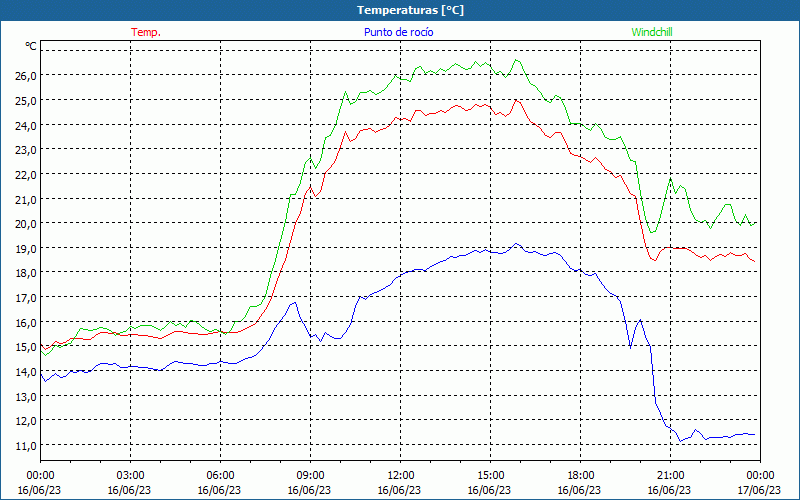Click the 06:00 time axis label
800x500 pixels.
(220, 476)
